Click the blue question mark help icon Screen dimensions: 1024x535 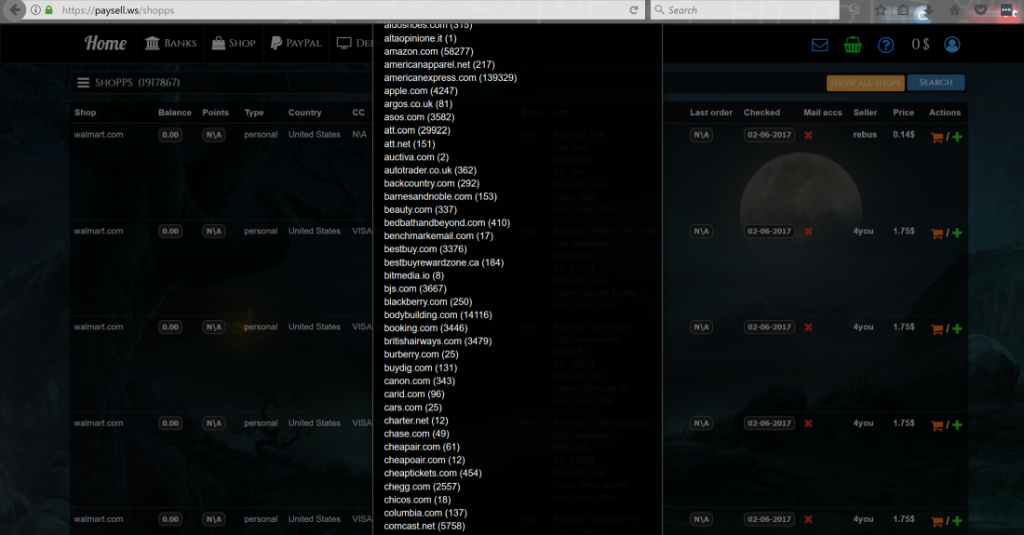click(886, 44)
